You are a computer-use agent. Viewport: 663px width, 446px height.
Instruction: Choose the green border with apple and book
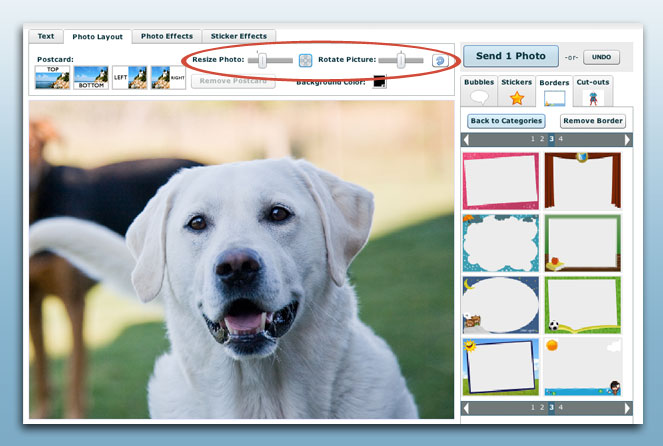click(583, 243)
